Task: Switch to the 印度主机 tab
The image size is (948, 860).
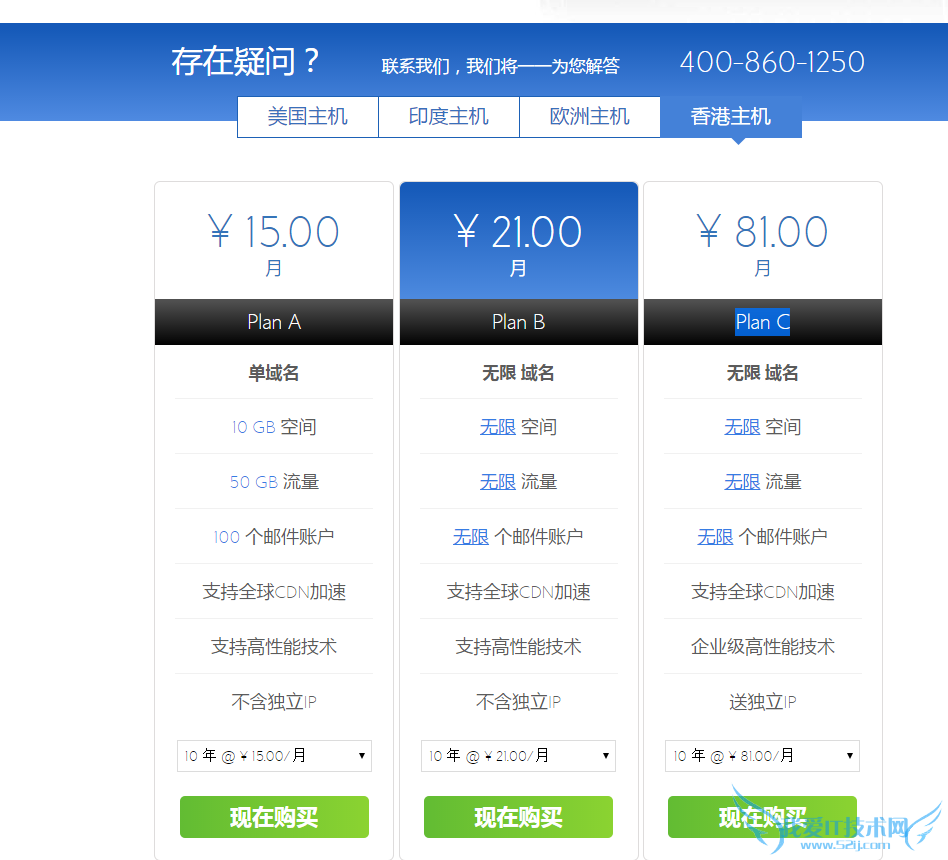Action: point(448,117)
